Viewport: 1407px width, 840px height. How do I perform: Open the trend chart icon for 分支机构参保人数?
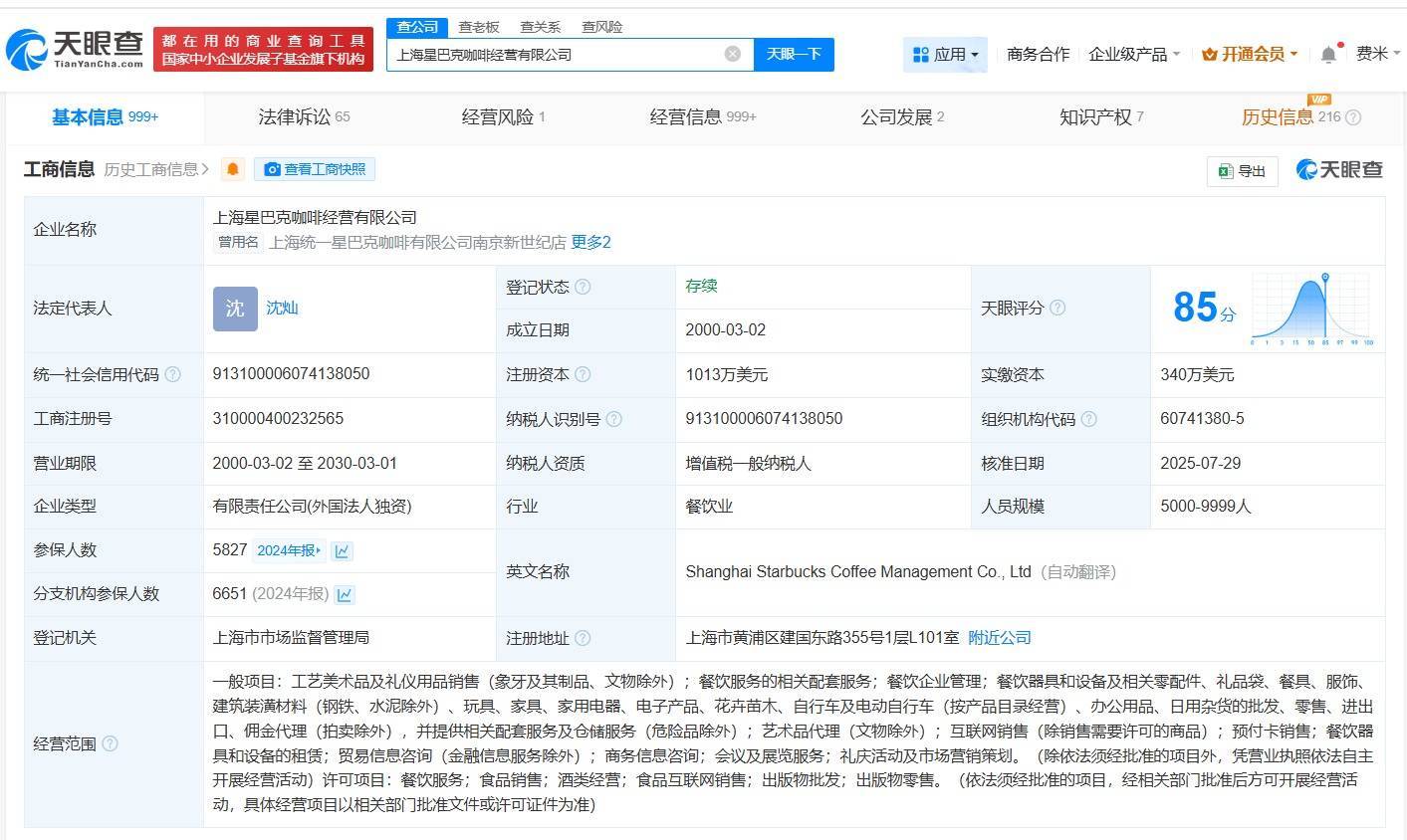345,594
